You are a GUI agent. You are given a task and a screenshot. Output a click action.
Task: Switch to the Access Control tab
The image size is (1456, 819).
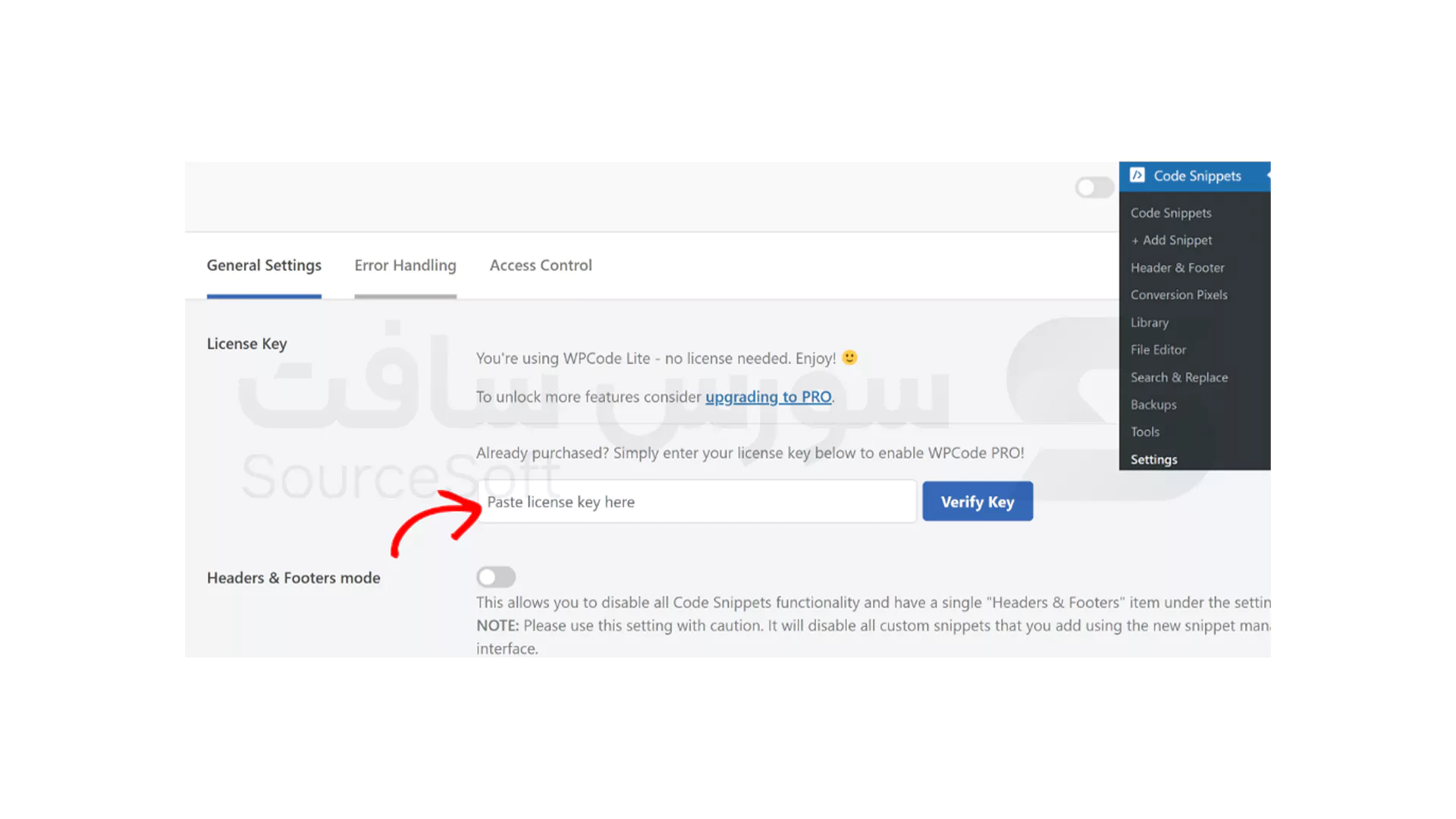(x=541, y=265)
